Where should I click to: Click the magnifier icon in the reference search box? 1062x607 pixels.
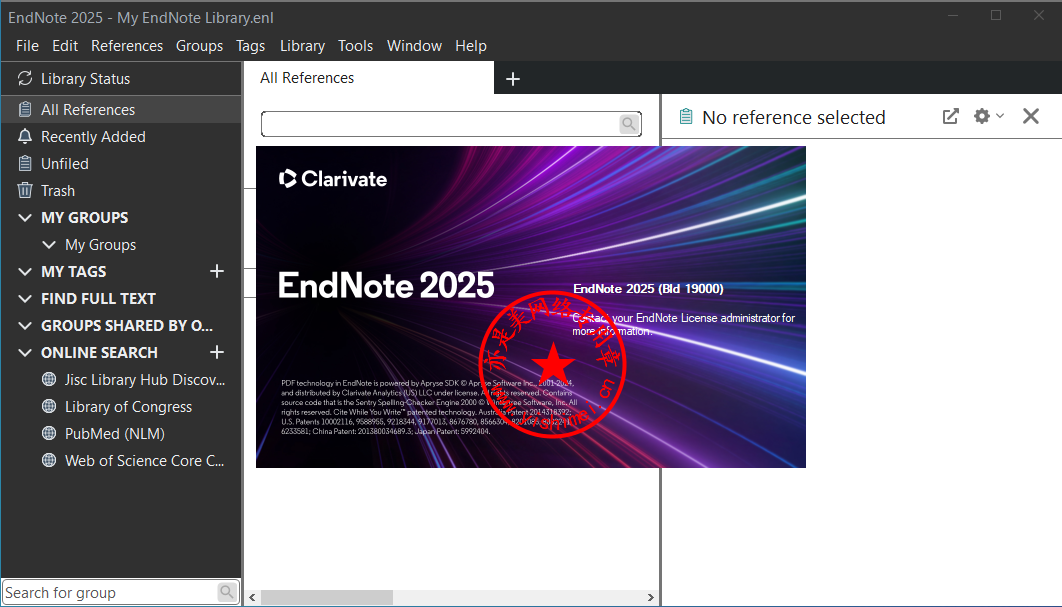point(629,124)
